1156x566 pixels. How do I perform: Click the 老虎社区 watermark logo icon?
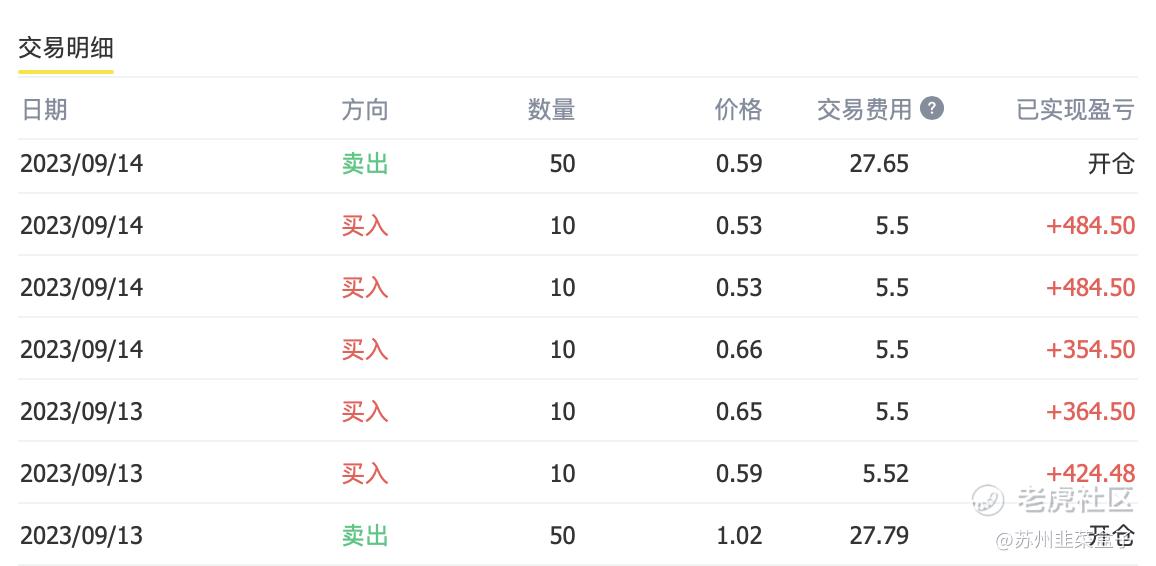pyautogui.click(x=987, y=500)
